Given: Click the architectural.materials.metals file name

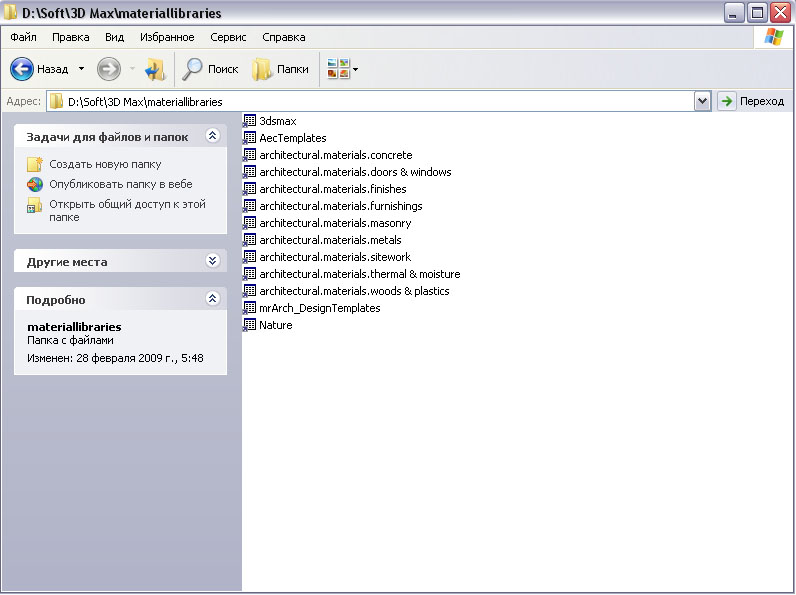Looking at the screenshot, I should coord(330,240).
